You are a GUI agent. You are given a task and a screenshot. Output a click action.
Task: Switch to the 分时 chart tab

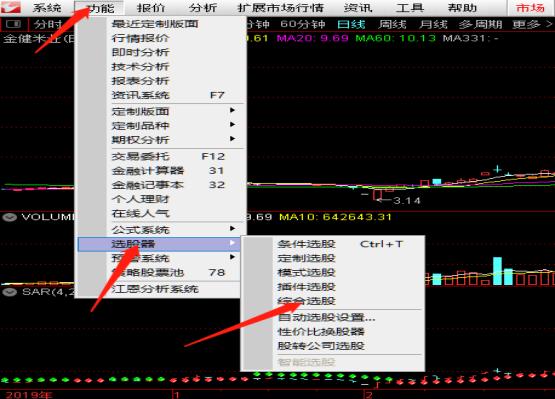(47, 24)
